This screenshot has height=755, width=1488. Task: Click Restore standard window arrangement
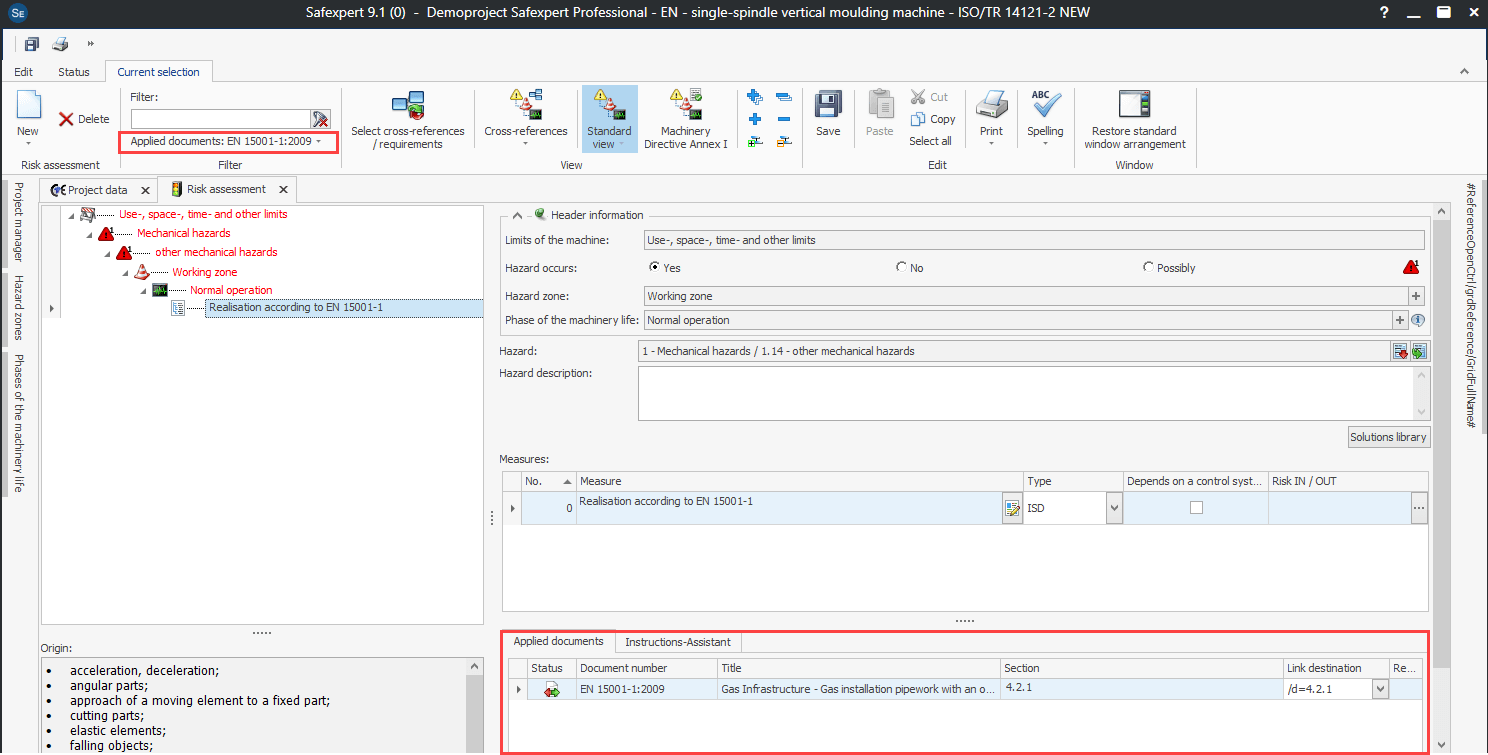1134,106
